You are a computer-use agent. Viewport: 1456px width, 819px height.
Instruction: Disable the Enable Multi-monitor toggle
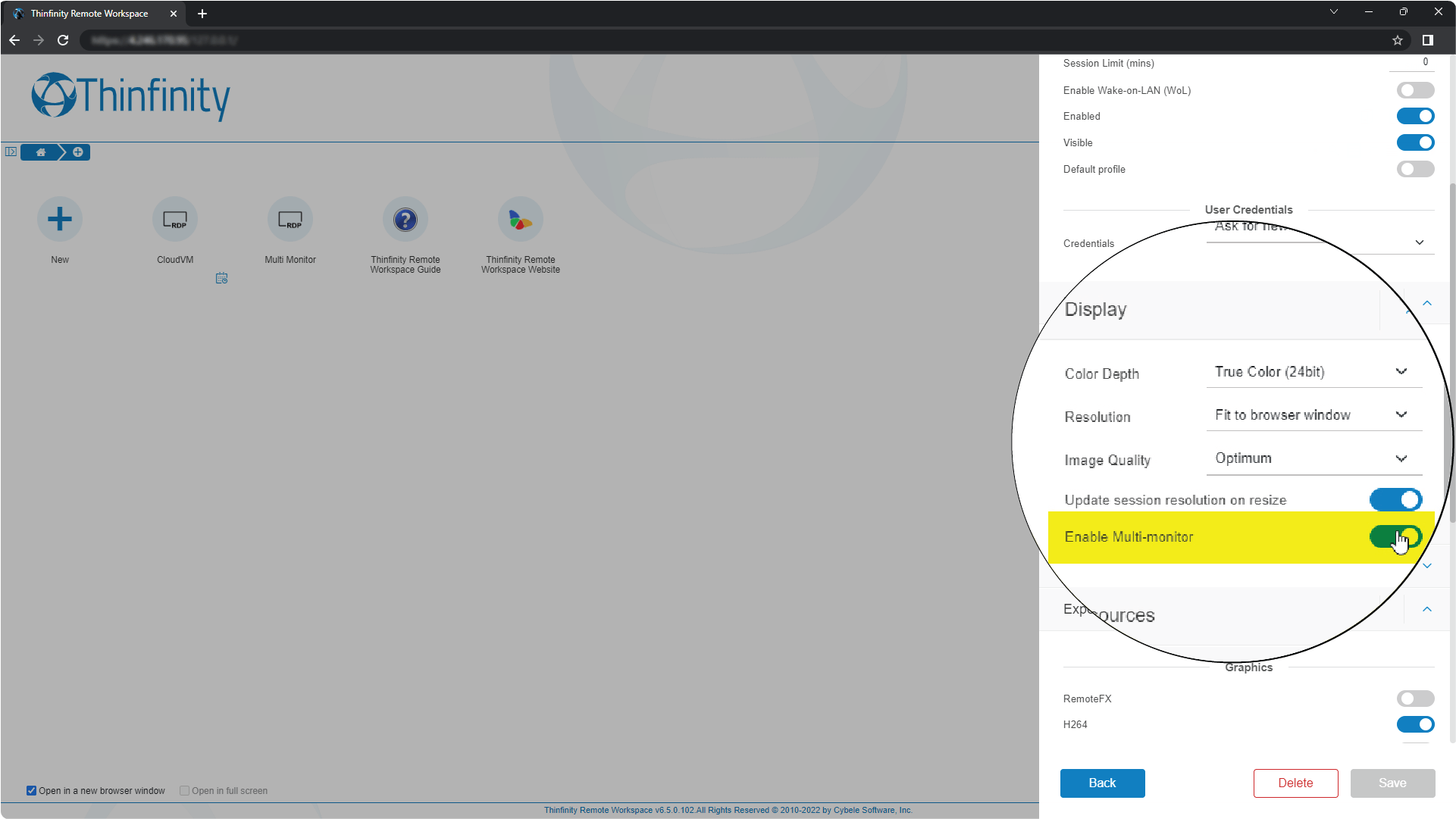pyautogui.click(x=1395, y=537)
